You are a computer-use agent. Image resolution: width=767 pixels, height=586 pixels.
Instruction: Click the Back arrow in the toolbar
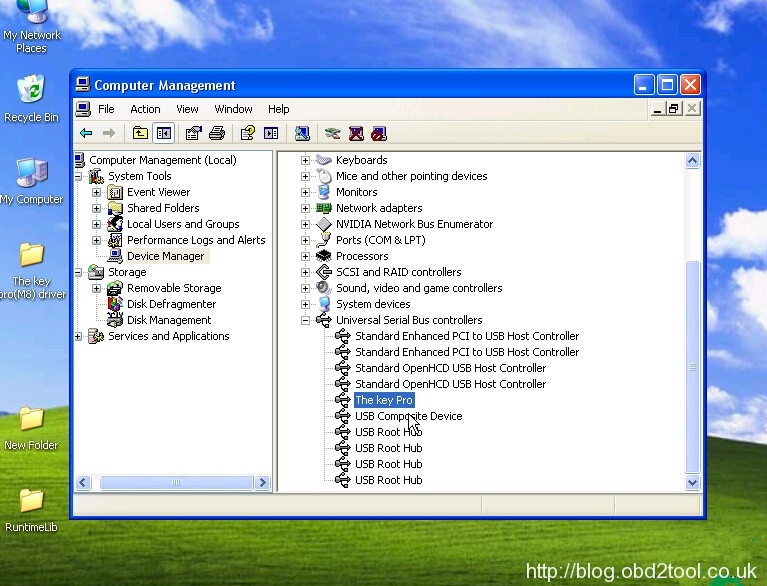86,133
